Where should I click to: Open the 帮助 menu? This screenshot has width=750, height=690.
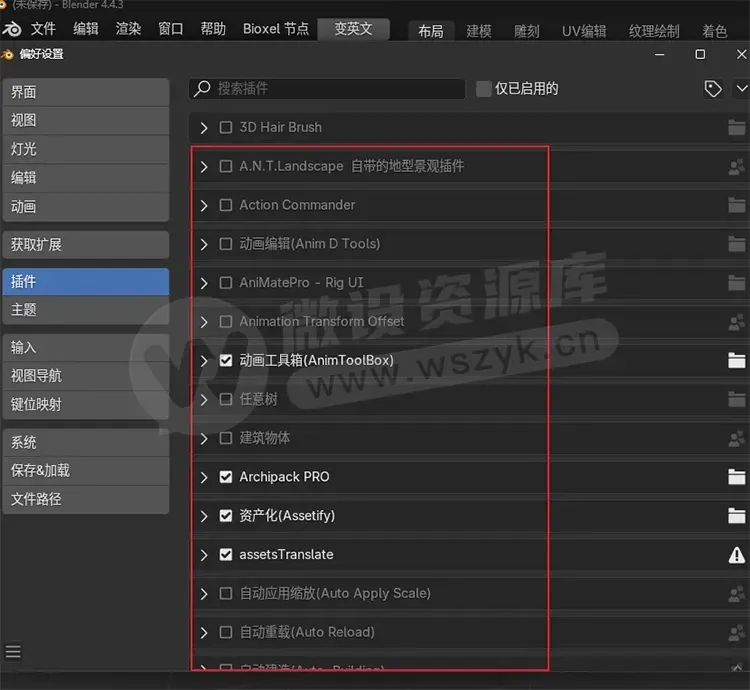213,29
